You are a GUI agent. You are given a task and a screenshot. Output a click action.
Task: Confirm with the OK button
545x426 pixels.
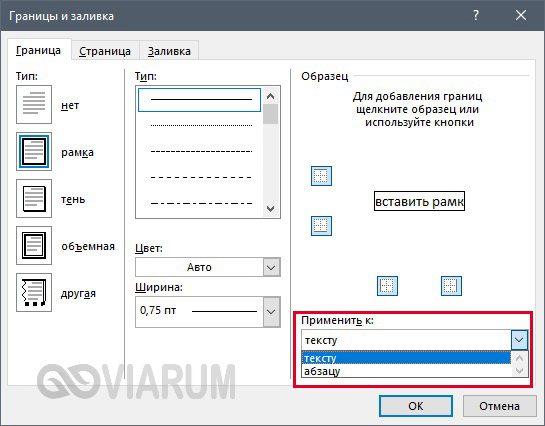[x=416, y=406]
